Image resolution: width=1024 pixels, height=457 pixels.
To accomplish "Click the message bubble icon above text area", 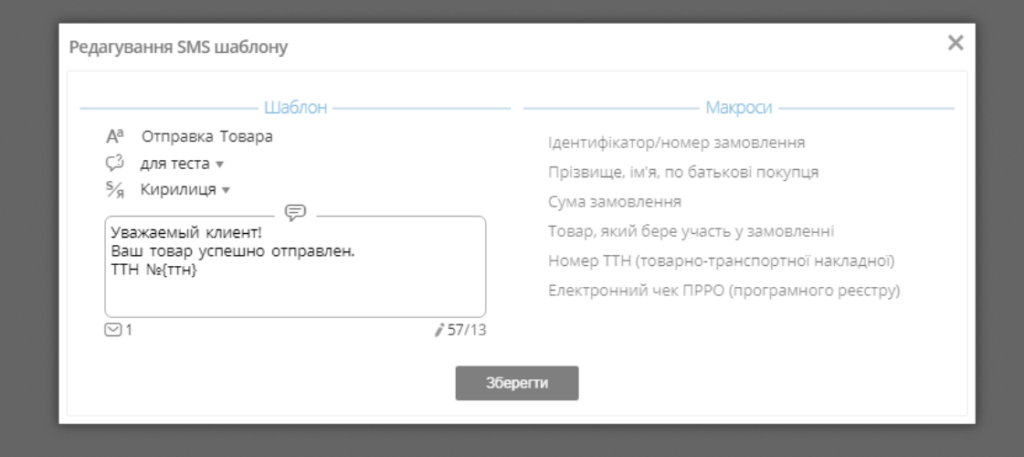I will click(x=295, y=212).
